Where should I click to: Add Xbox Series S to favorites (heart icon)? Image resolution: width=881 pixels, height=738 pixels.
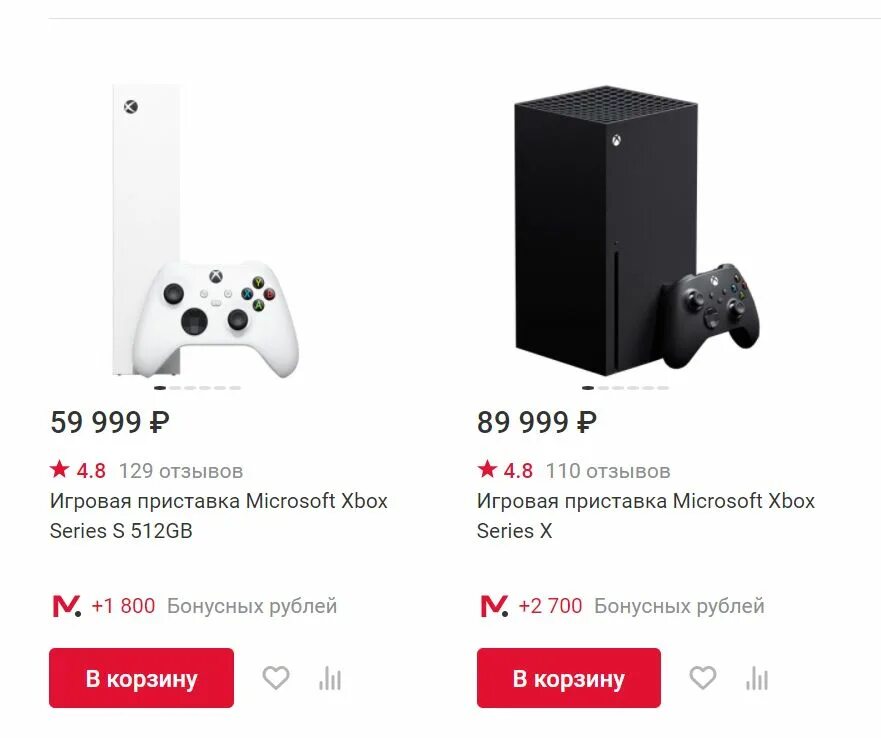tap(276, 678)
